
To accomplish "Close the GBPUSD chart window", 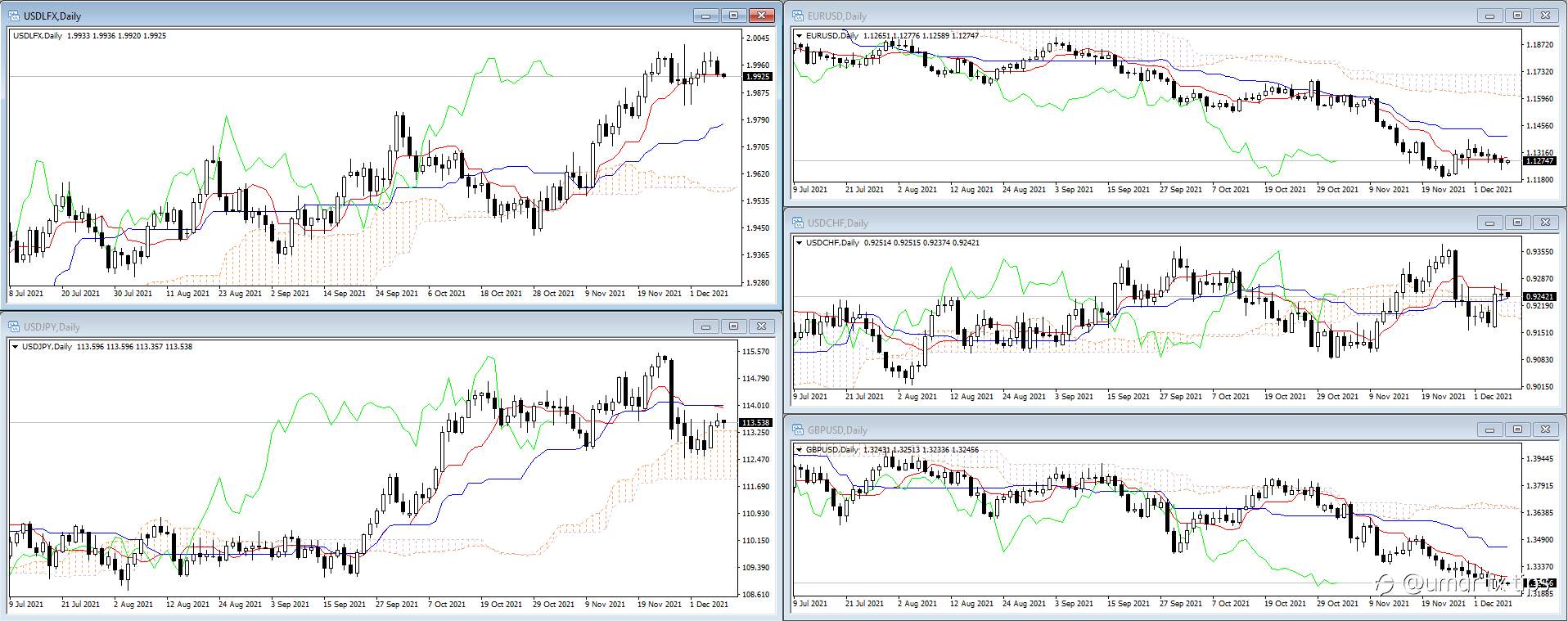I will [x=1546, y=430].
